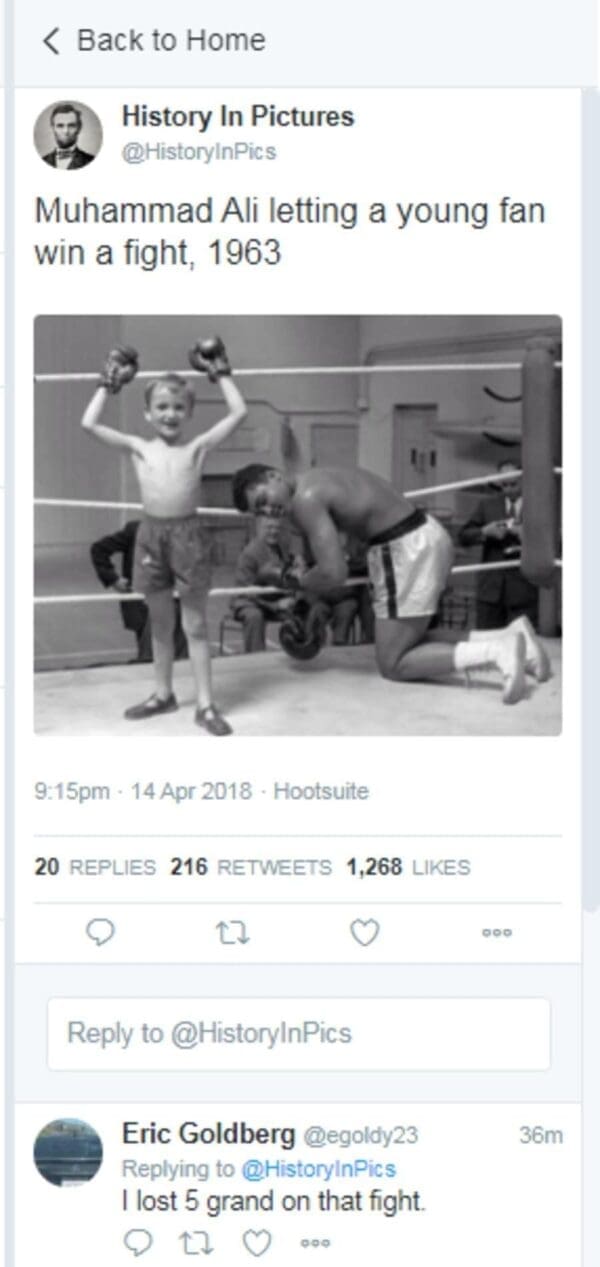Screen dimensions: 600x1267
Task: Open the @HistoryInPics handle under account name
Action: [x=198, y=152]
